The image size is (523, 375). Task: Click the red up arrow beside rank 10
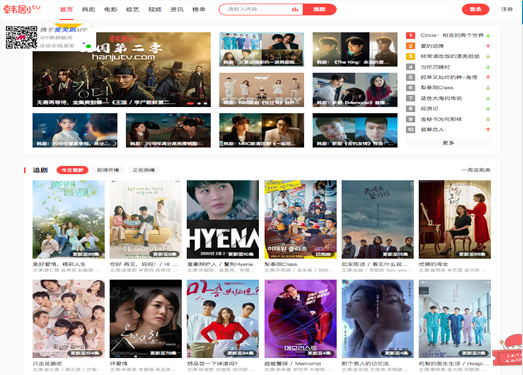(488, 129)
